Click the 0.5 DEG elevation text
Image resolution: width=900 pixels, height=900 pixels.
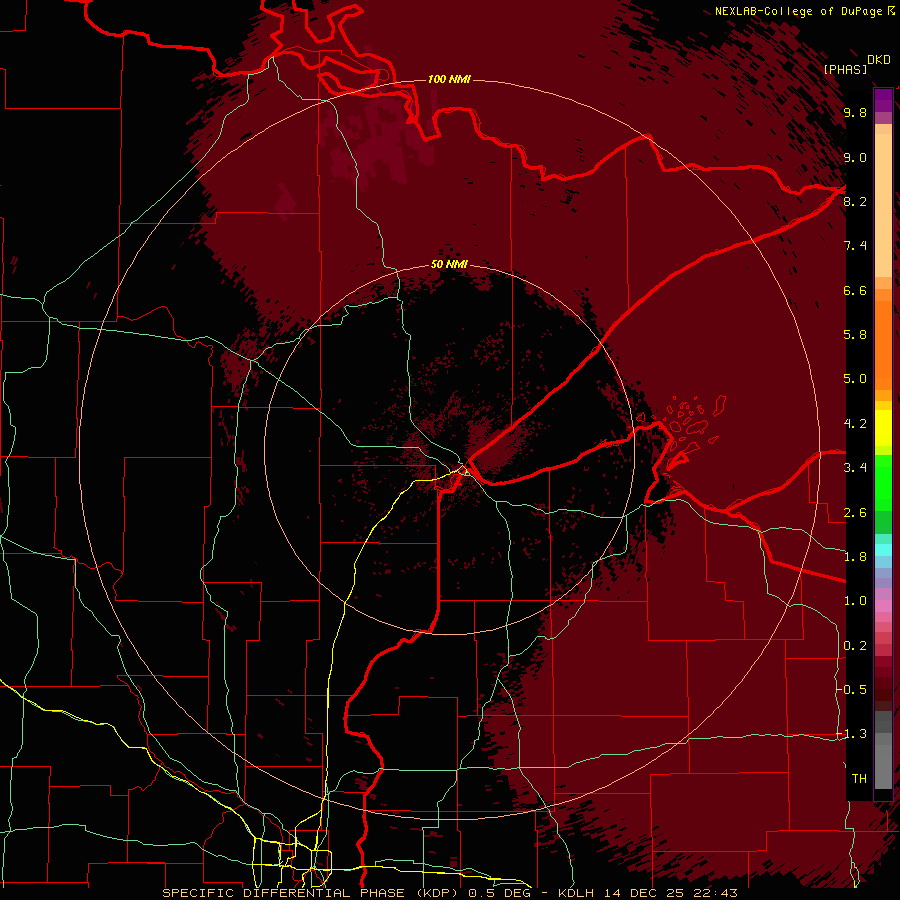tap(499, 893)
